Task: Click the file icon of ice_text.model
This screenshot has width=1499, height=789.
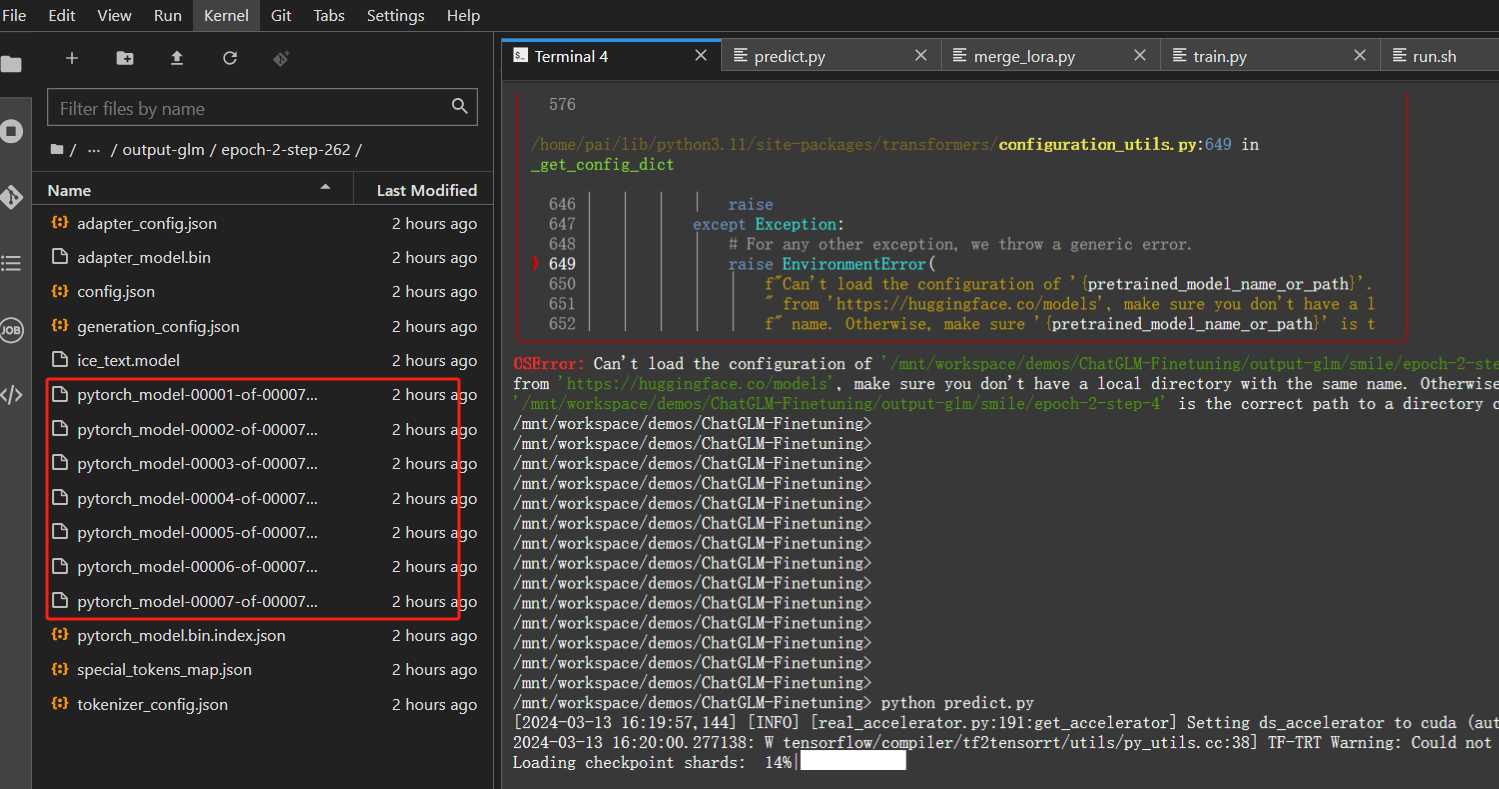Action: tap(59, 360)
